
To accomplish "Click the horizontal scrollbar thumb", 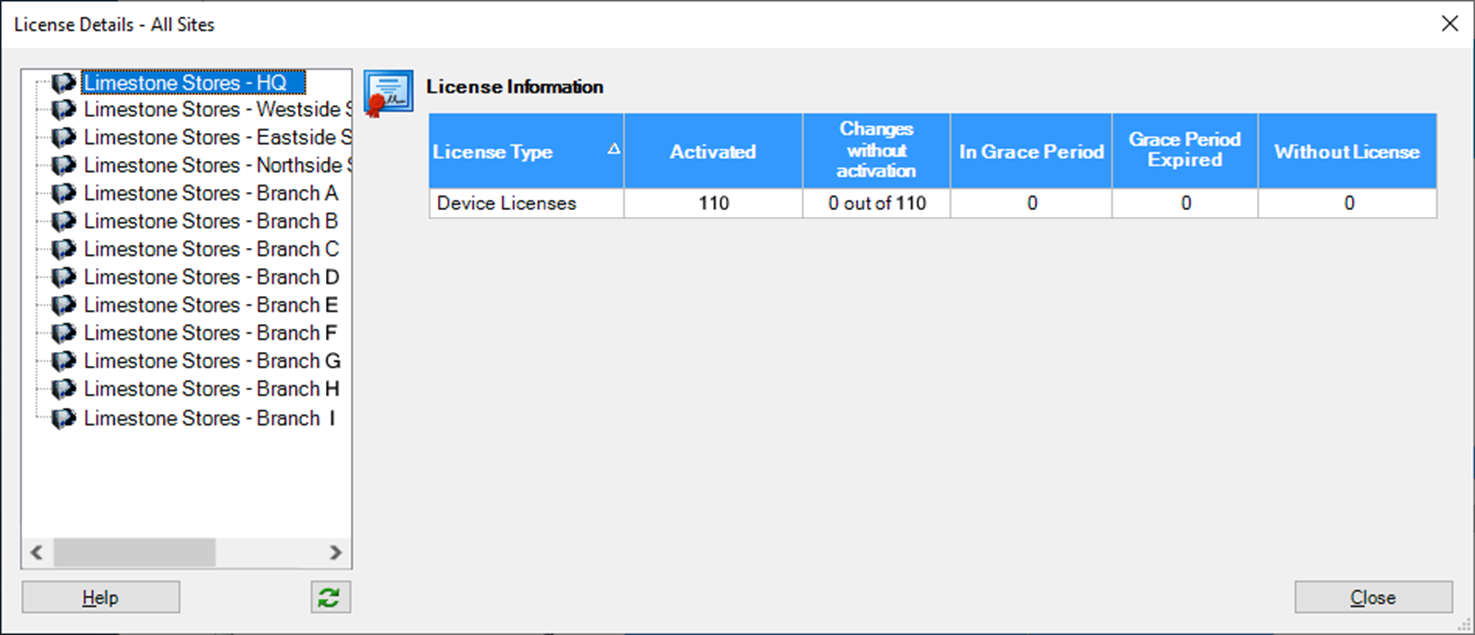I will (x=135, y=552).
